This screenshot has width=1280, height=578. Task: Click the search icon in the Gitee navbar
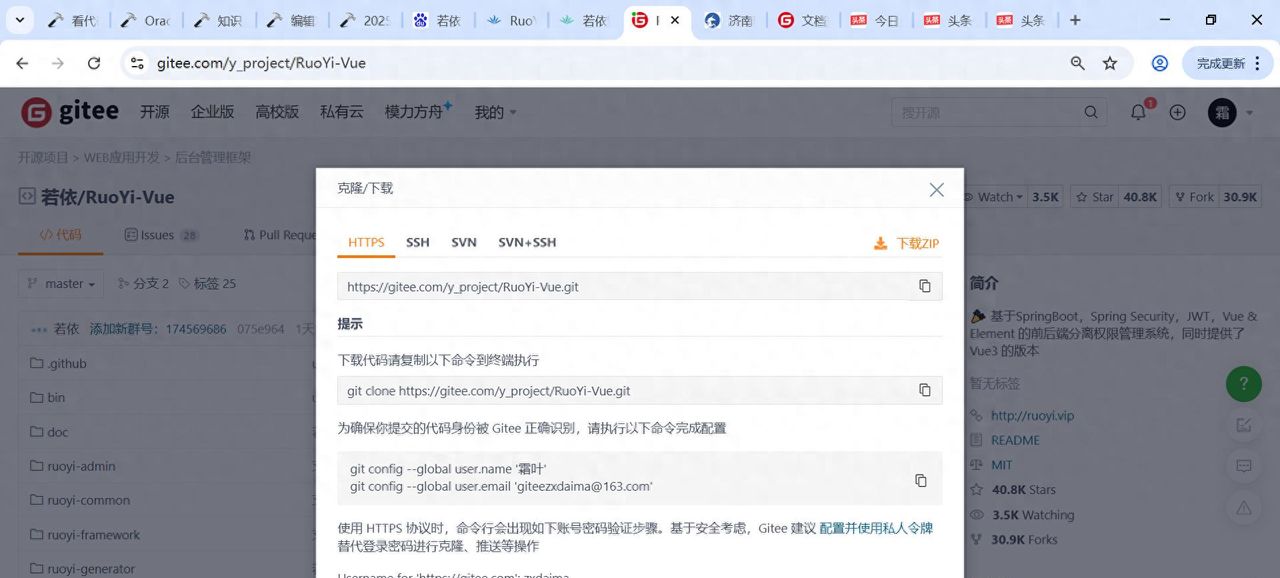coord(1090,112)
